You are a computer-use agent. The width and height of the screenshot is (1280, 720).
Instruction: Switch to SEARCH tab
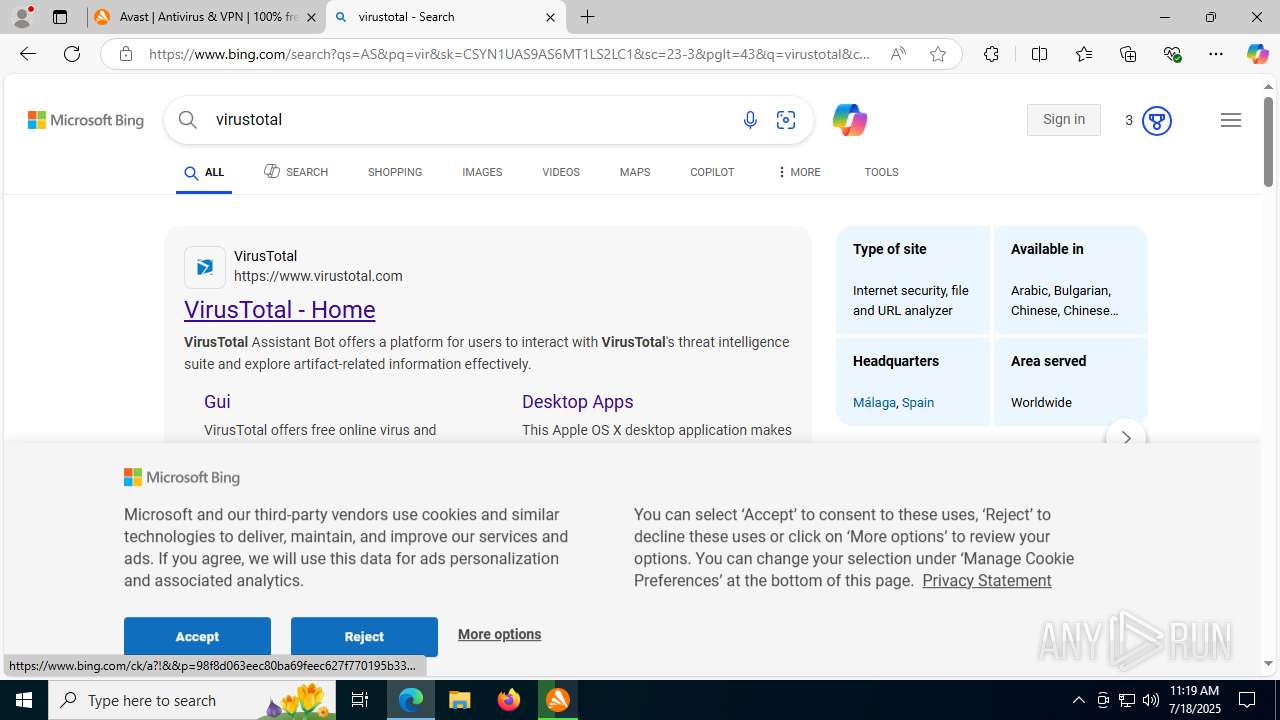point(296,172)
